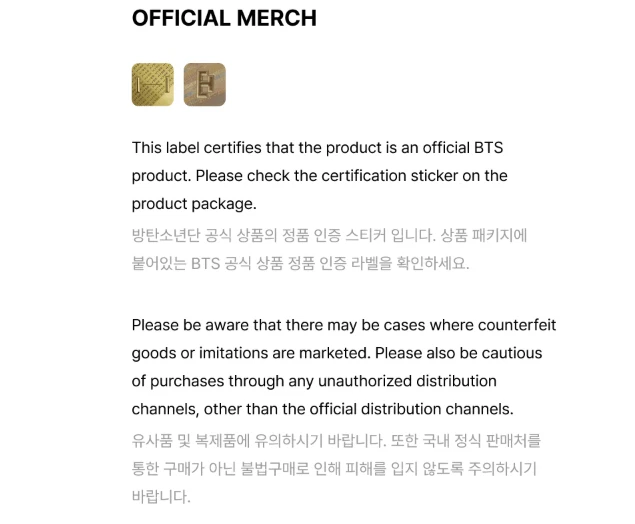Image resolution: width=635 pixels, height=524 pixels.
Task: Click the words 'product package.'
Action: pos(194,204)
